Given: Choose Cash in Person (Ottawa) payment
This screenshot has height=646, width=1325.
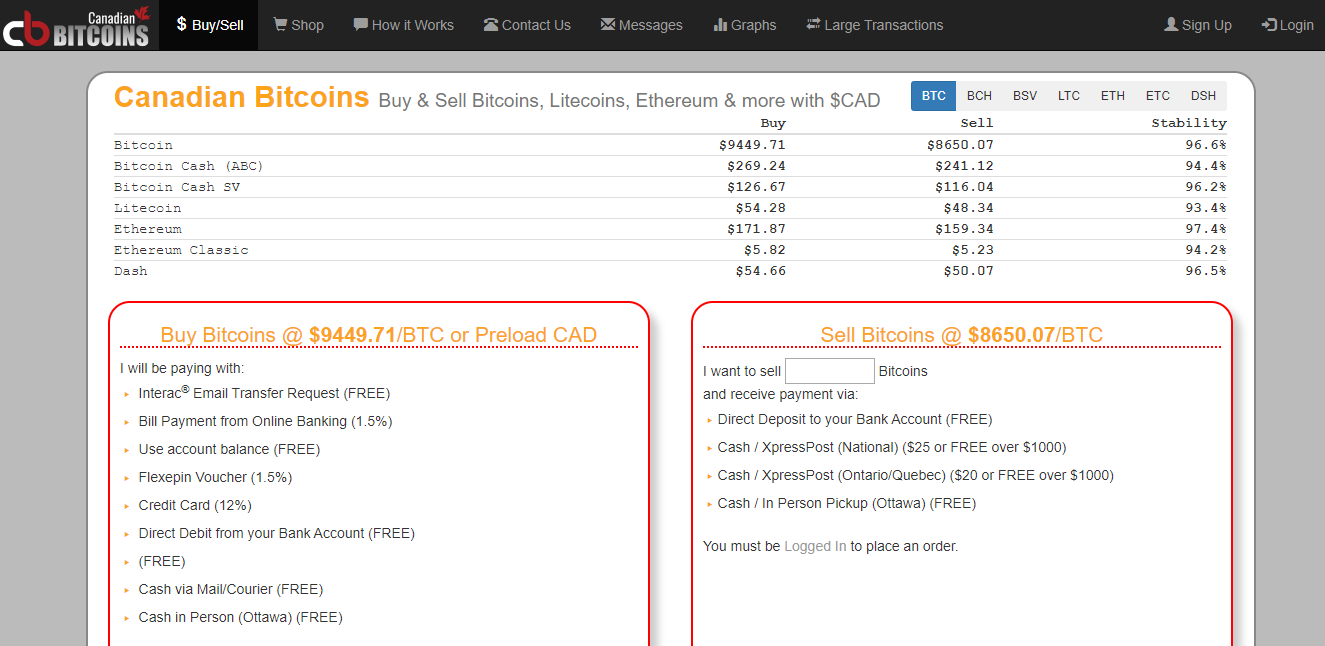Looking at the screenshot, I should click(241, 617).
